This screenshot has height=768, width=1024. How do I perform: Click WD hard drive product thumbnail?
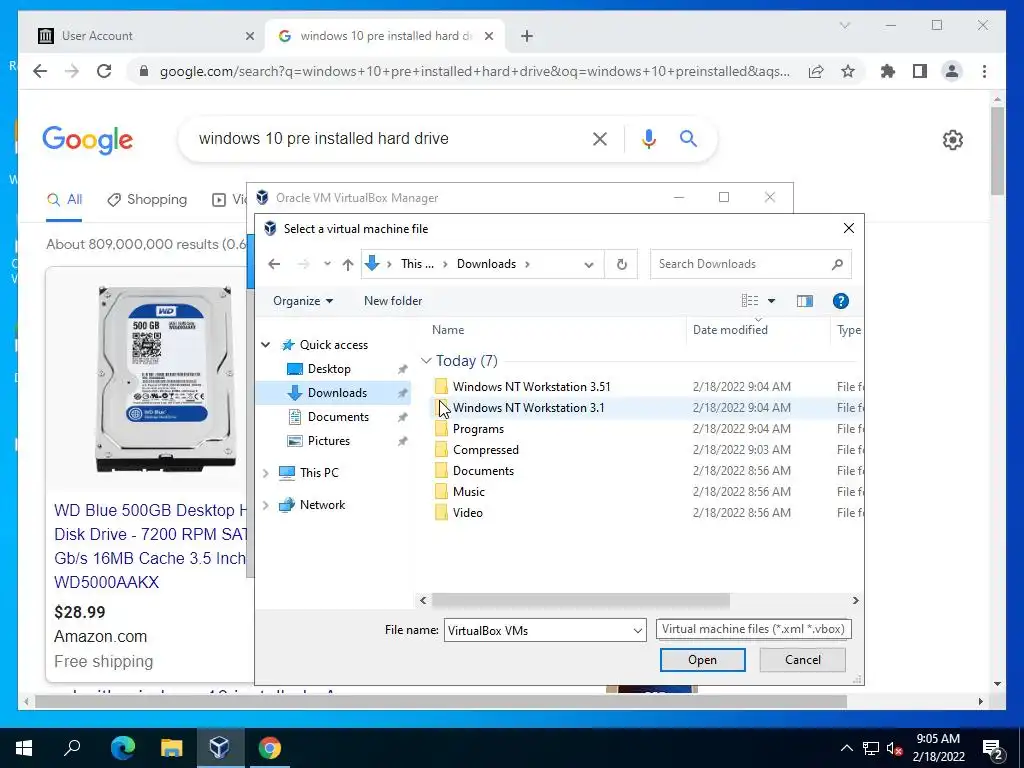coord(164,379)
